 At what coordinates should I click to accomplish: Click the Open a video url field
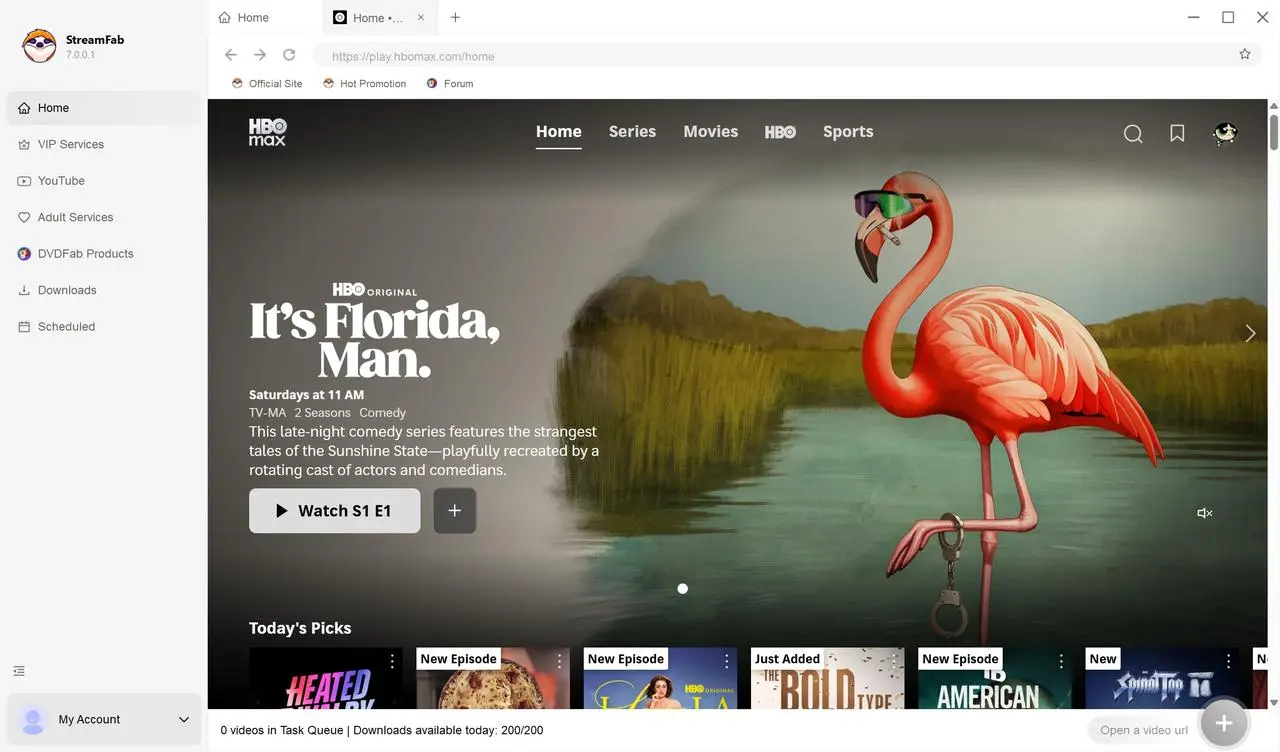[x=1143, y=730]
